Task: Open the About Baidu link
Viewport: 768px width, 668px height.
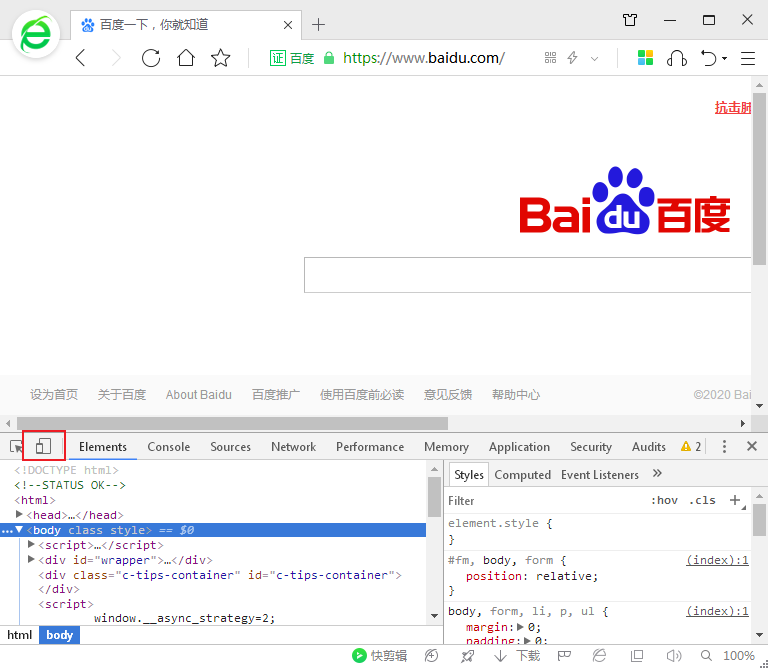Action: pos(198,395)
